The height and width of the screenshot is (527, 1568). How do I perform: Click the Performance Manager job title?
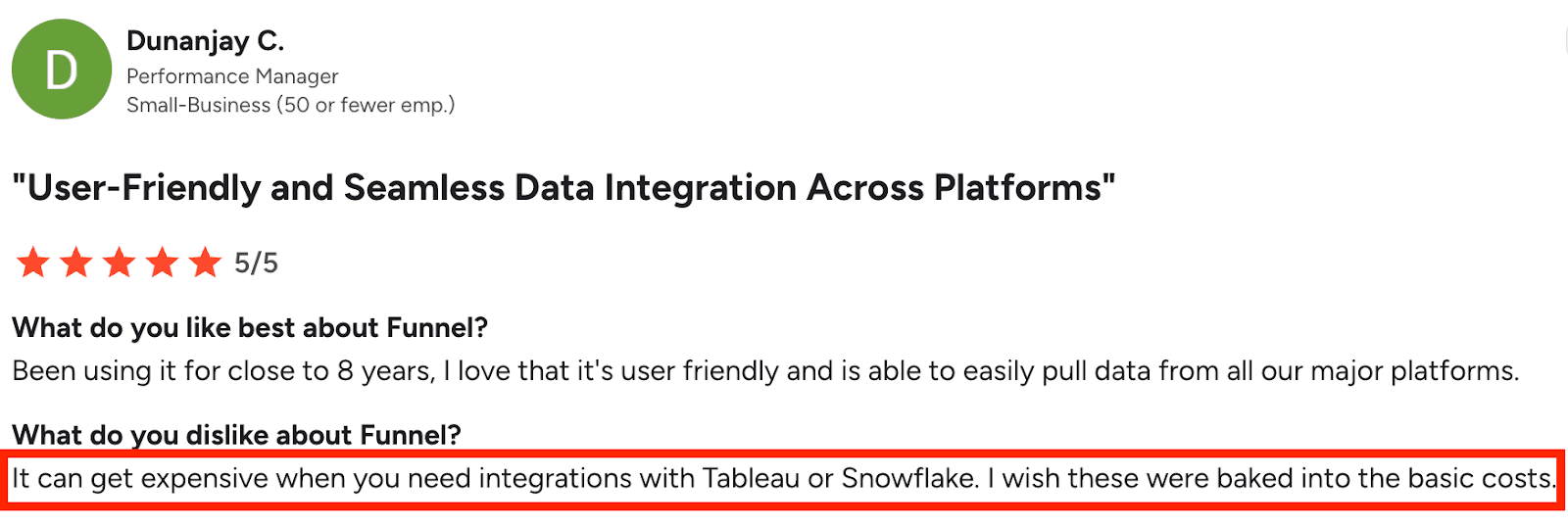232,76
